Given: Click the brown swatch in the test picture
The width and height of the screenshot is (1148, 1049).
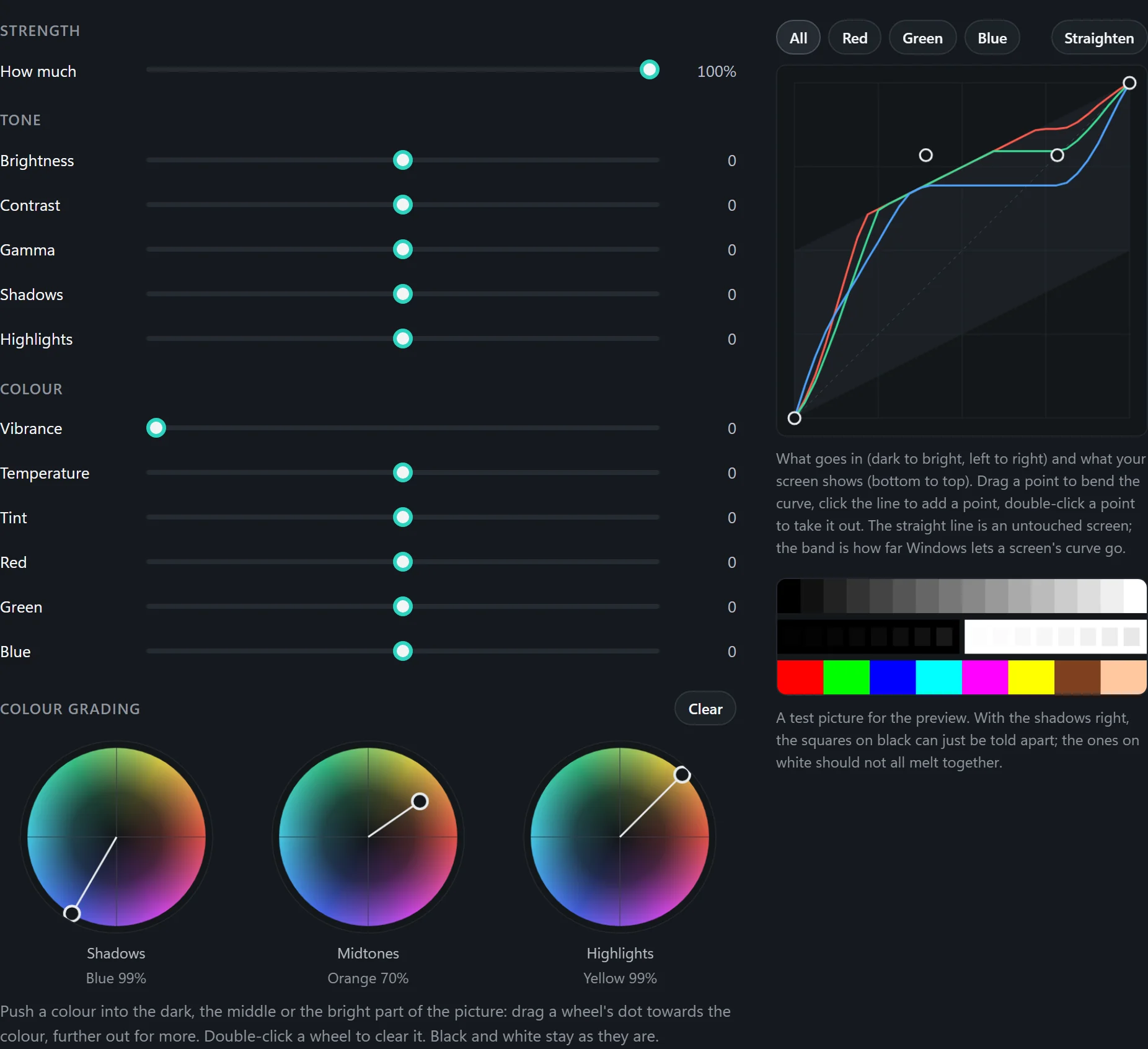Looking at the screenshot, I should pyautogui.click(x=1077, y=677).
